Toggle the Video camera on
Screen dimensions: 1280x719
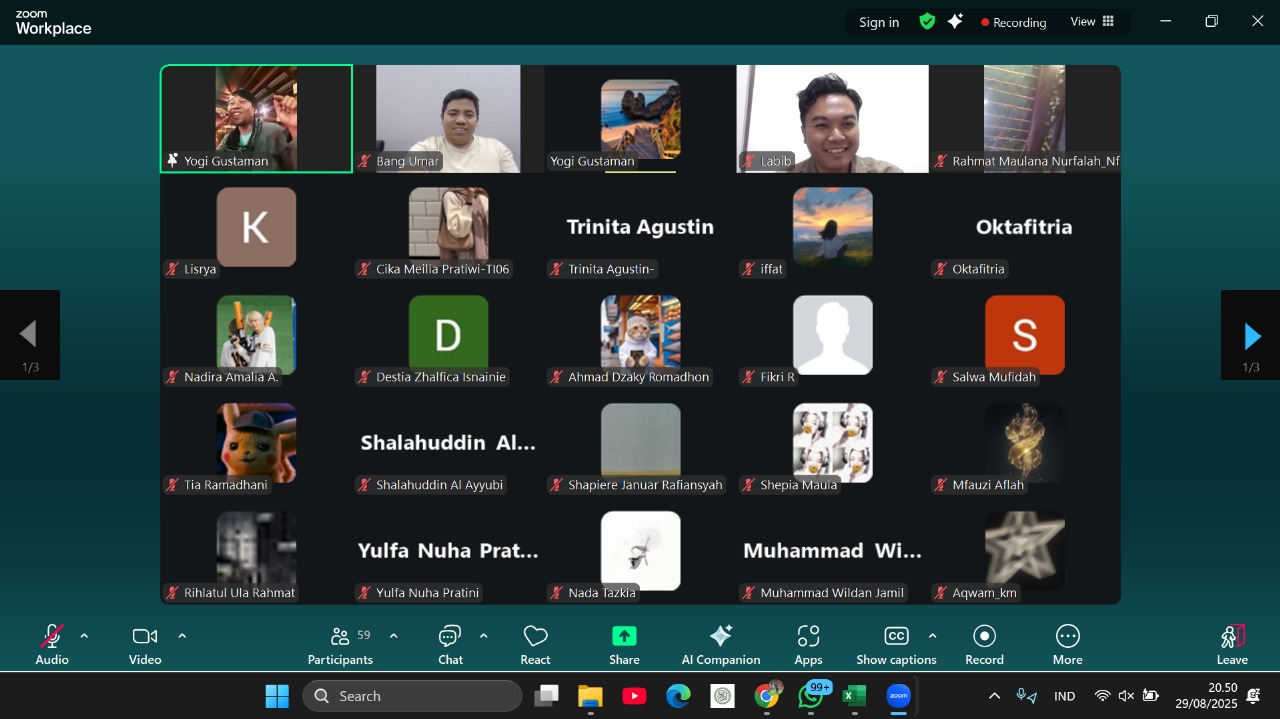pyautogui.click(x=145, y=644)
